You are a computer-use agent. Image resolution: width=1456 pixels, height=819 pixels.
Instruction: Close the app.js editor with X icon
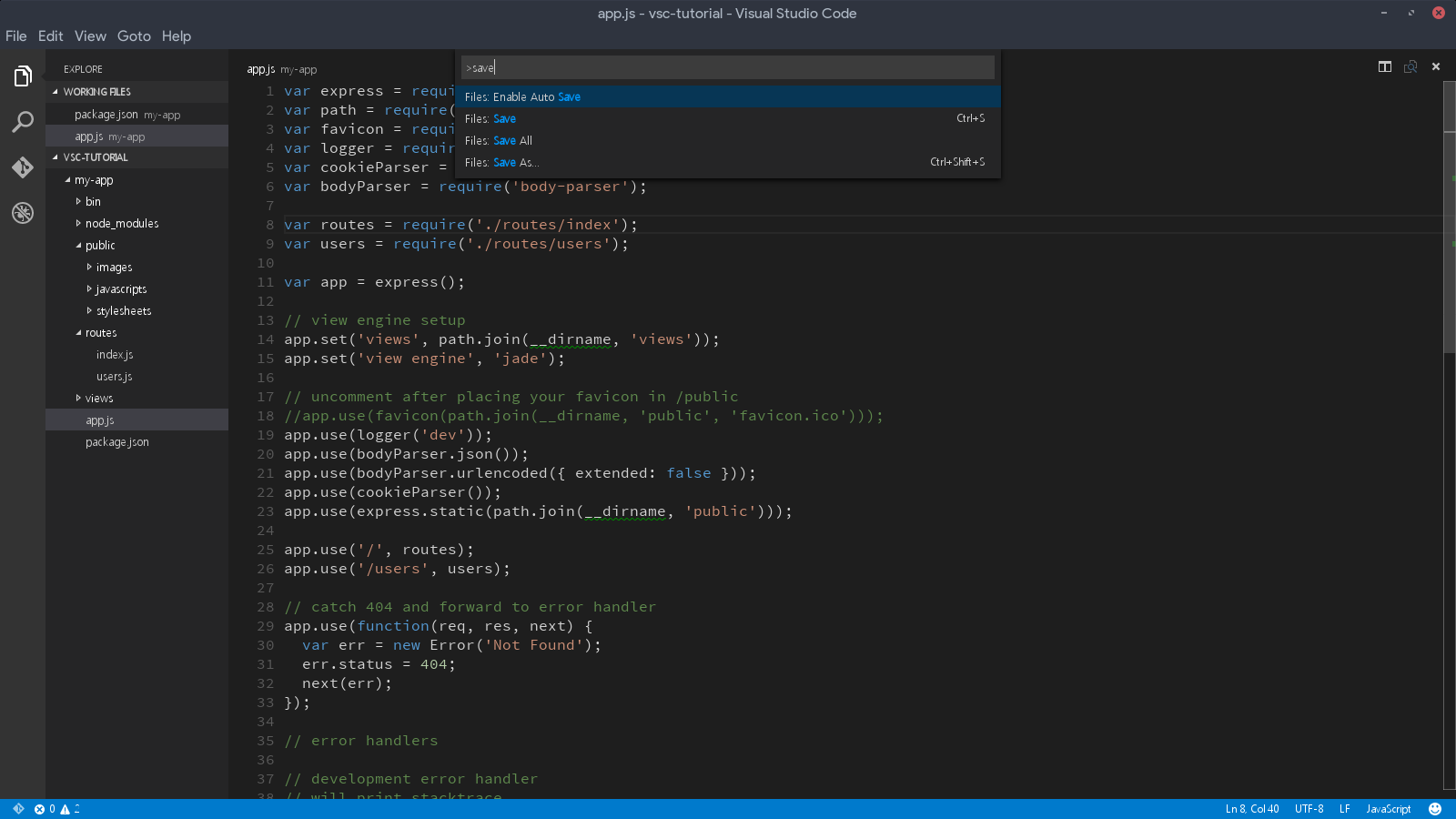pyautogui.click(x=1436, y=66)
